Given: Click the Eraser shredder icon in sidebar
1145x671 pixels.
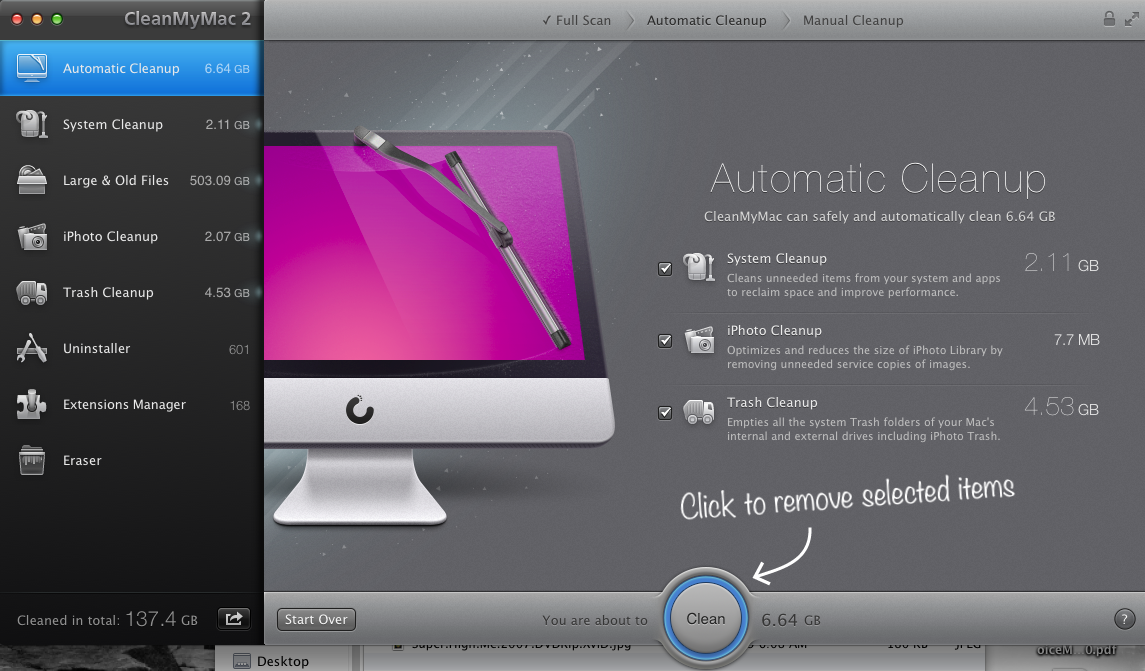Looking at the screenshot, I should coord(31,461).
